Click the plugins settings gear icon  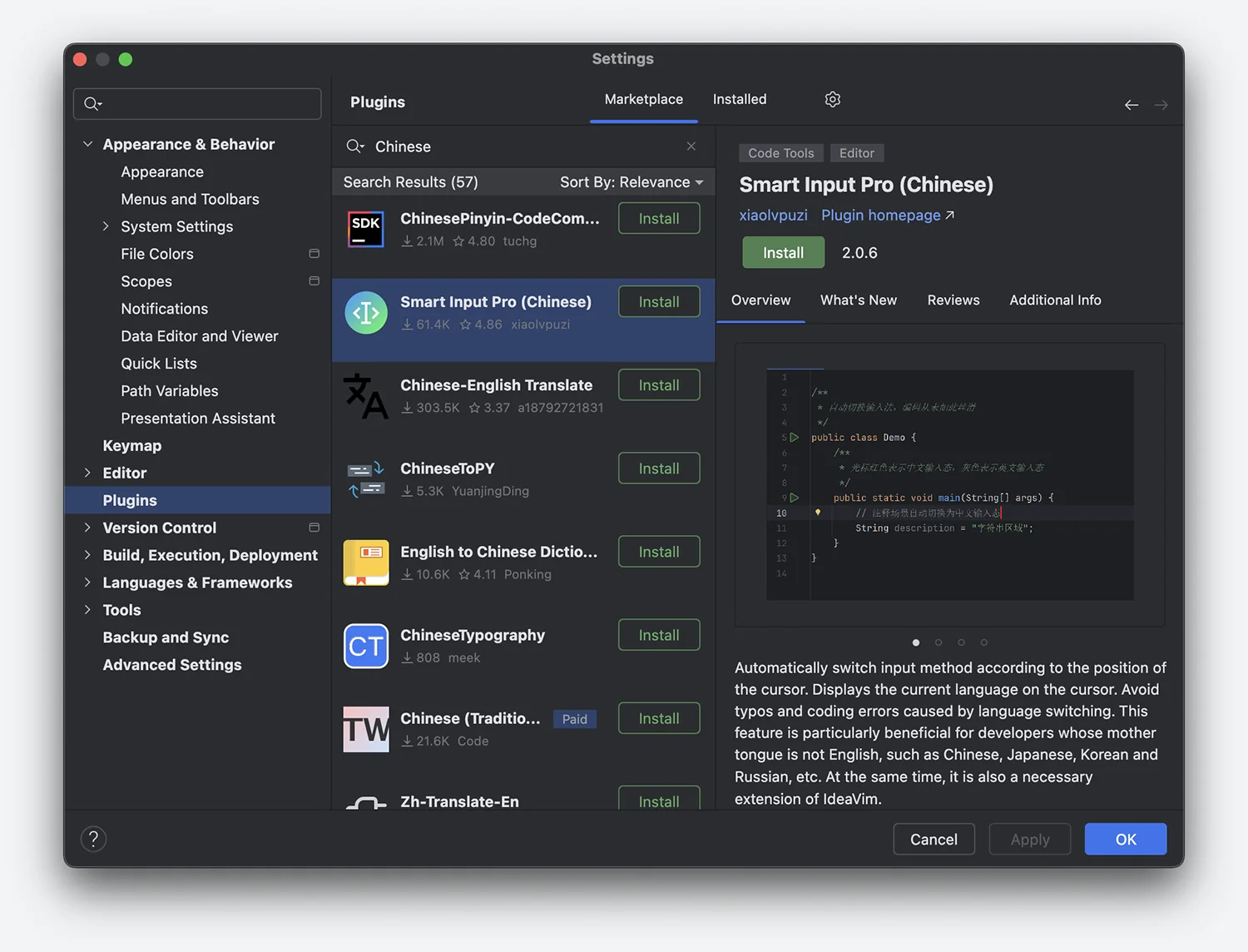point(832,99)
